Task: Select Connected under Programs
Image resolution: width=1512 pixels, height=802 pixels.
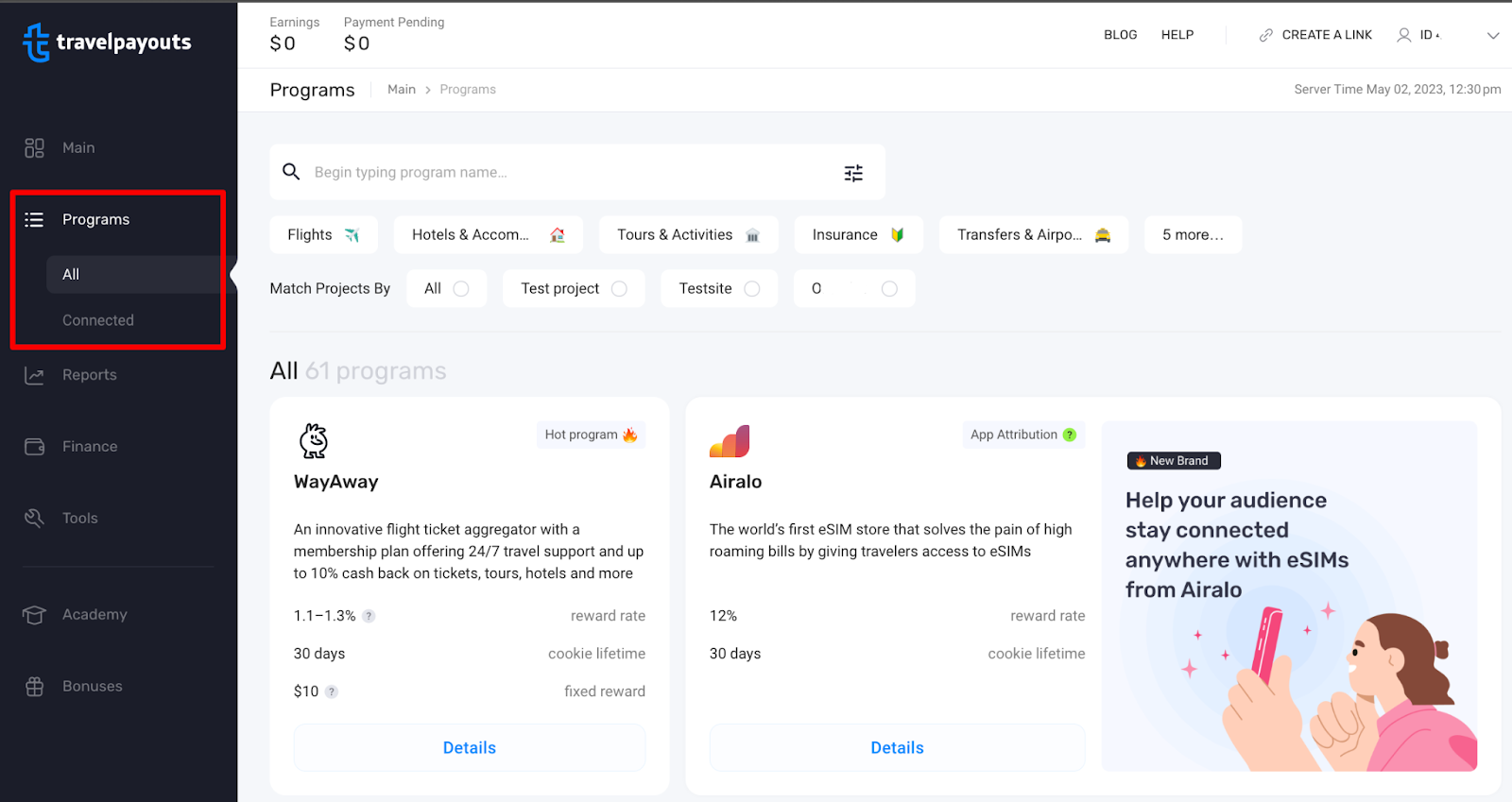Action: pyautogui.click(x=98, y=320)
